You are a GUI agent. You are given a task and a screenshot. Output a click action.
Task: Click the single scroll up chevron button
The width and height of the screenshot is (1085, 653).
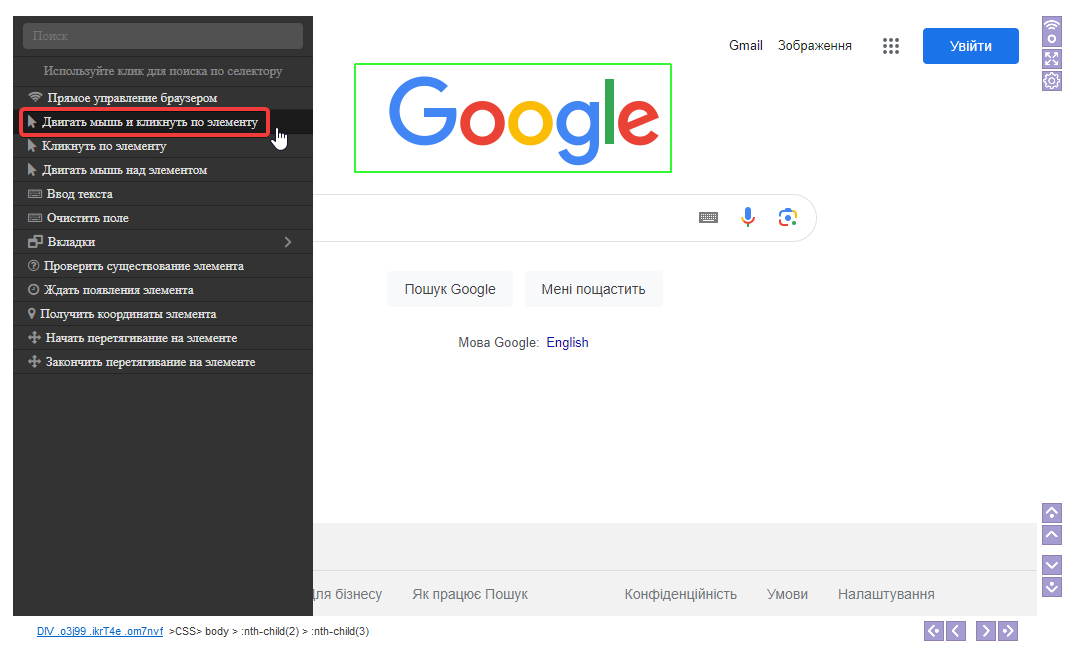click(1051, 536)
